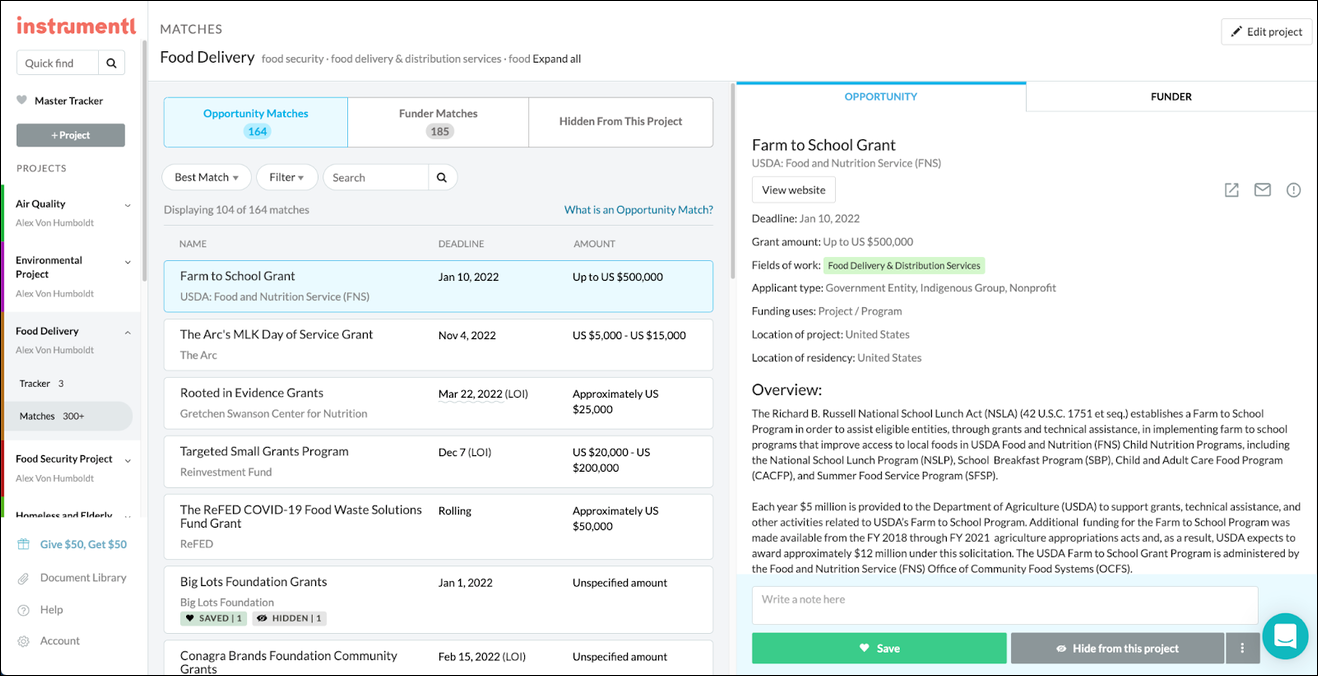Click the envelope email icon
The width and height of the screenshot is (1318, 676).
[x=1263, y=190]
